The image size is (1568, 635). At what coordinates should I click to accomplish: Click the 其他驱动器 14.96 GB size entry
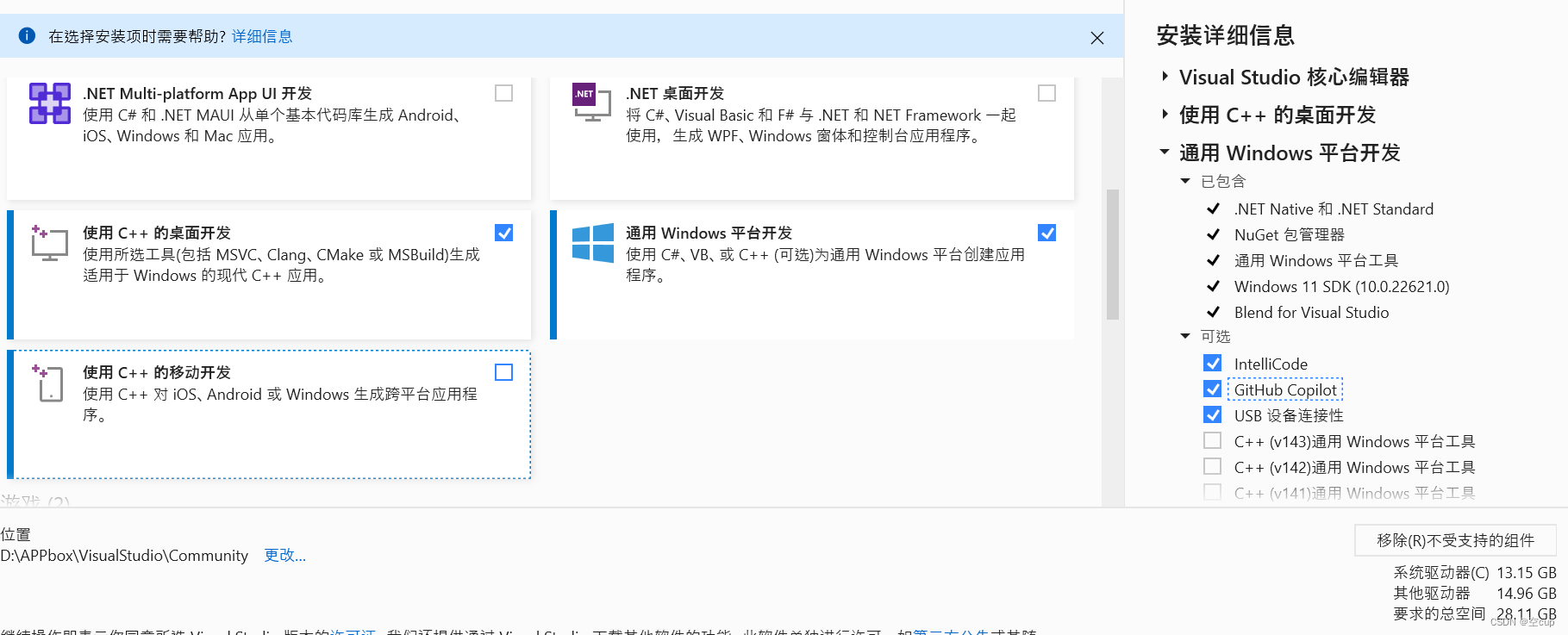click(1475, 594)
